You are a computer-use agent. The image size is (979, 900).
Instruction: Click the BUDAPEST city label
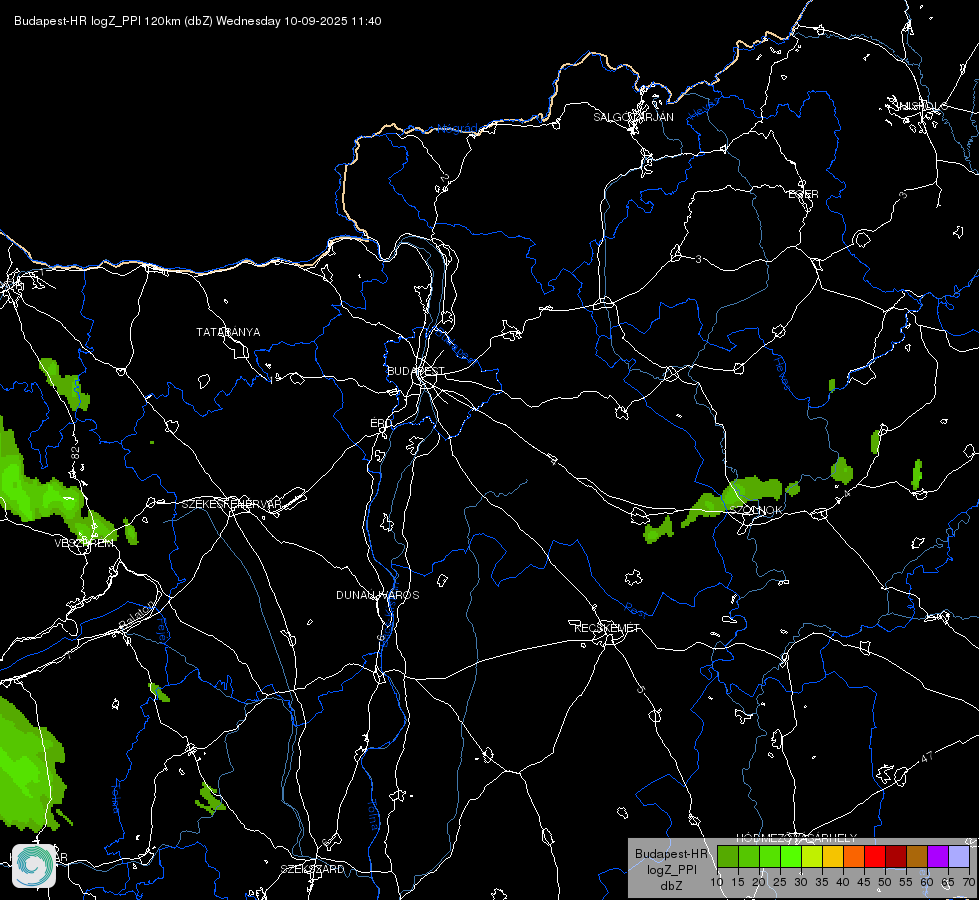(416, 371)
